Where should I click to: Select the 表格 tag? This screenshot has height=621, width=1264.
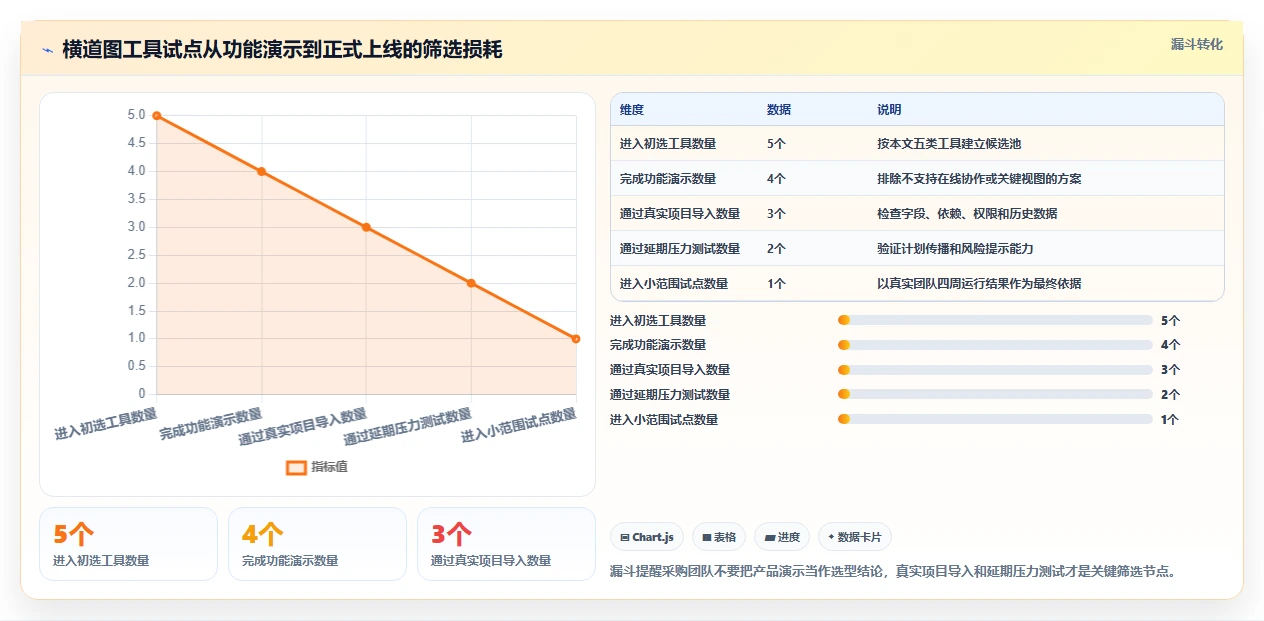[x=719, y=537]
